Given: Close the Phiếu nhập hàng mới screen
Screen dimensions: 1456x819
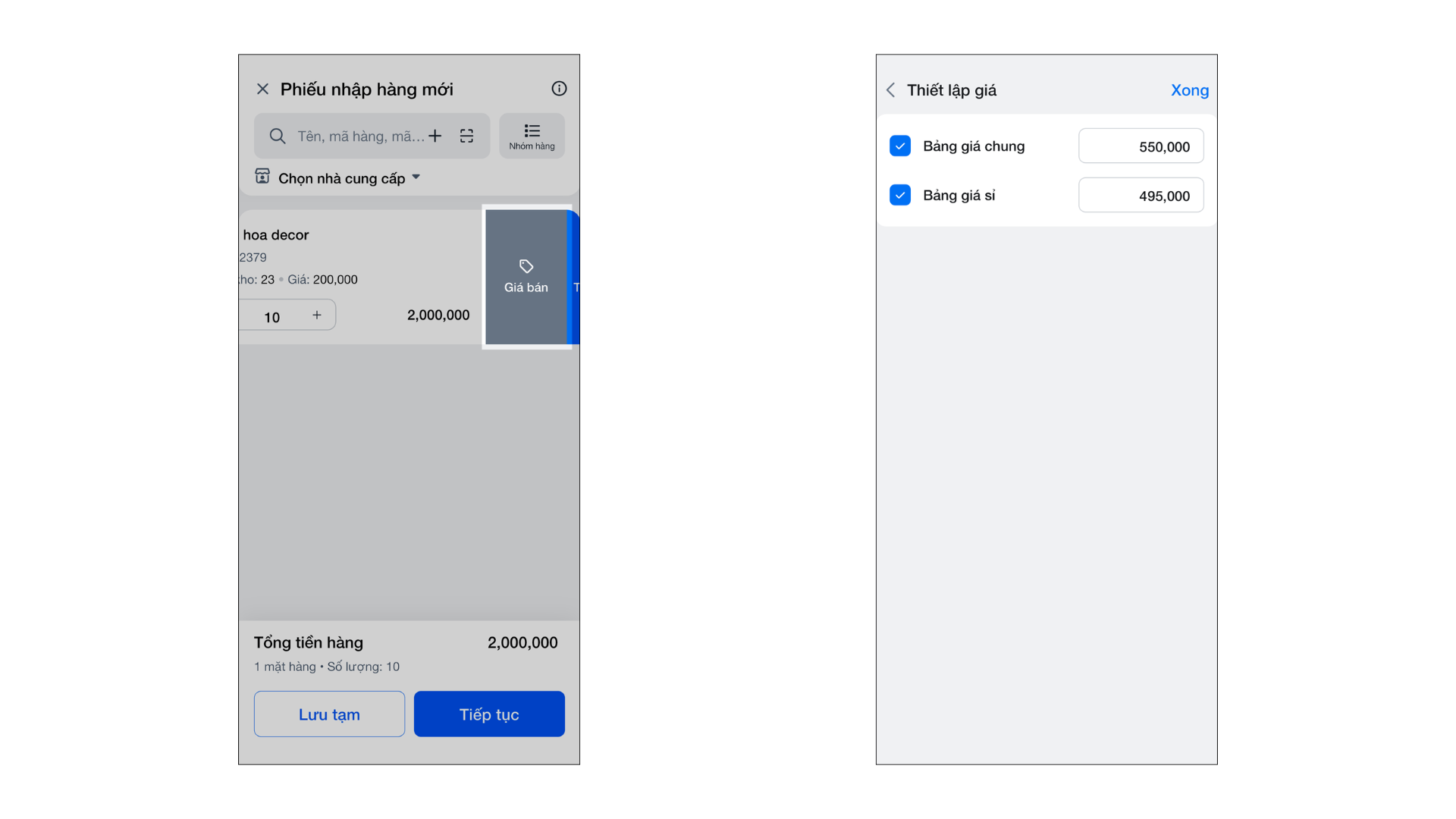Looking at the screenshot, I should (262, 89).
